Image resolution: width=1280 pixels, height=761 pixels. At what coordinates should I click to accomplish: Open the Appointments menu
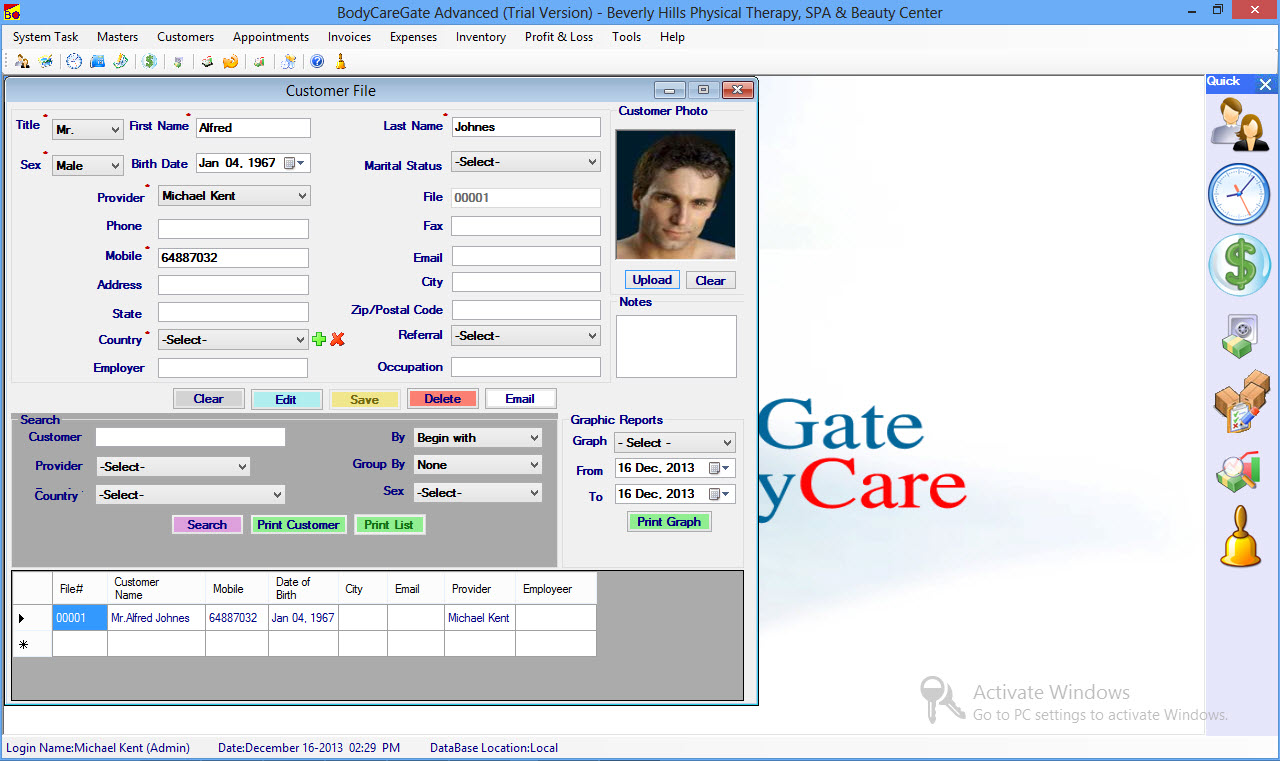pyautogui.click(x=271, y=37)
